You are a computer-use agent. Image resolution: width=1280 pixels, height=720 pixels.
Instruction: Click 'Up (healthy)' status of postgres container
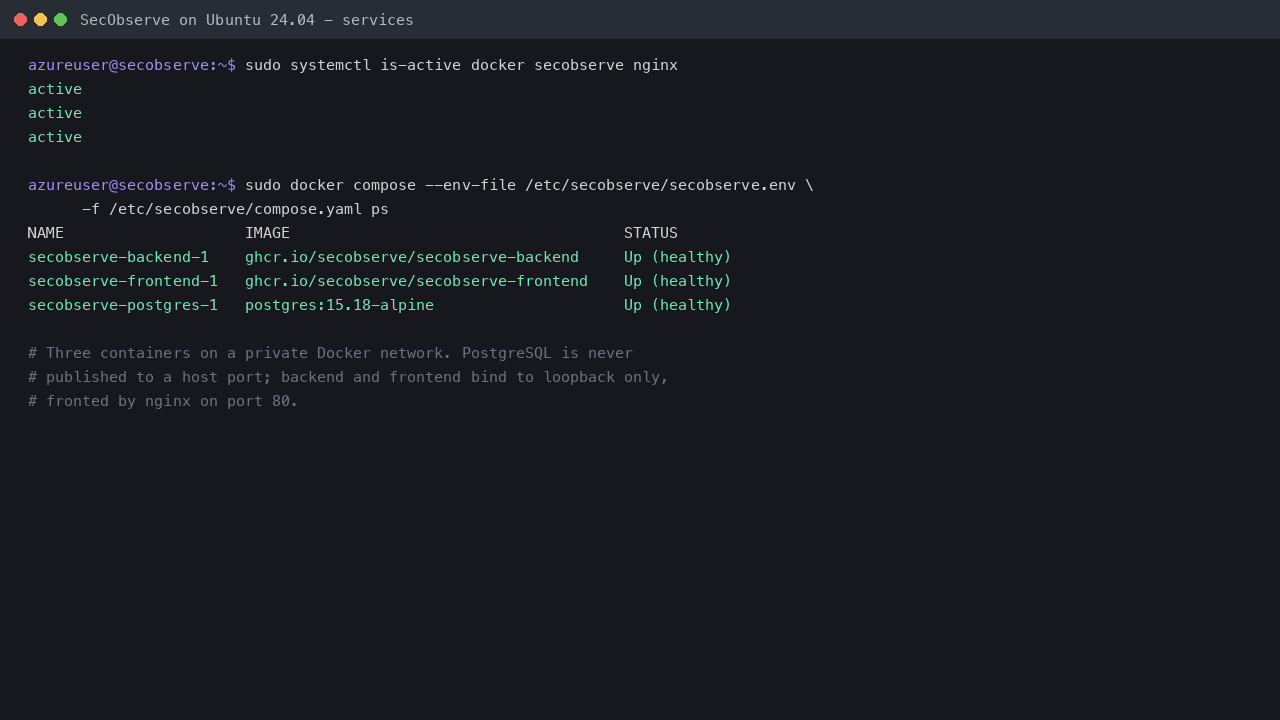[x=678, y=305]
